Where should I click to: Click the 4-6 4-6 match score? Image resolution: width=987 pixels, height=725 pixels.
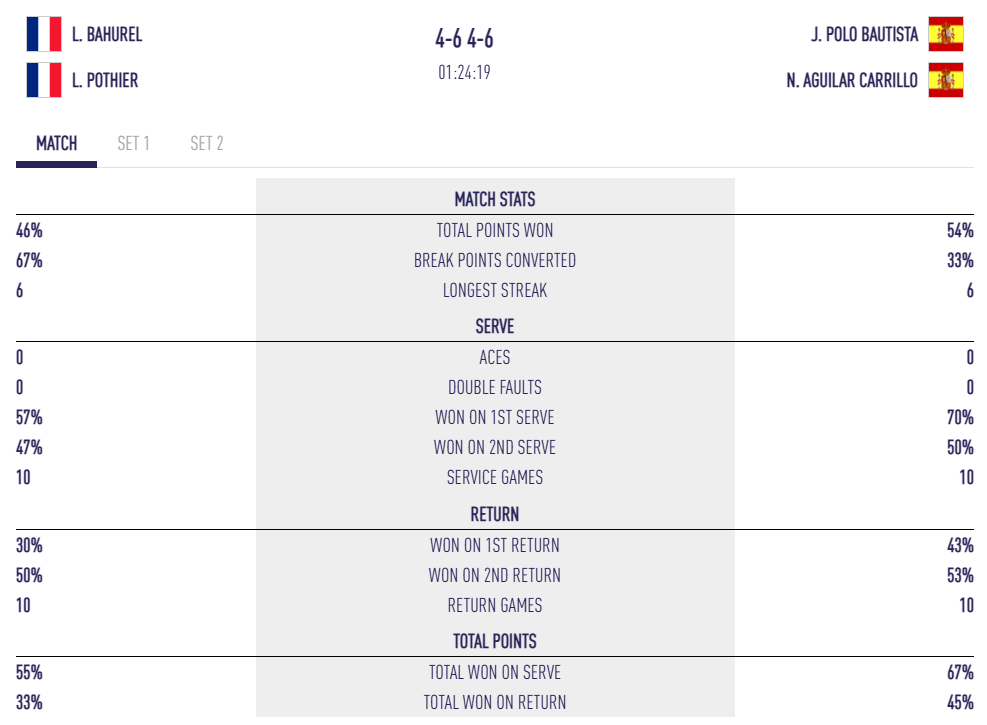(x=464, y=39)
